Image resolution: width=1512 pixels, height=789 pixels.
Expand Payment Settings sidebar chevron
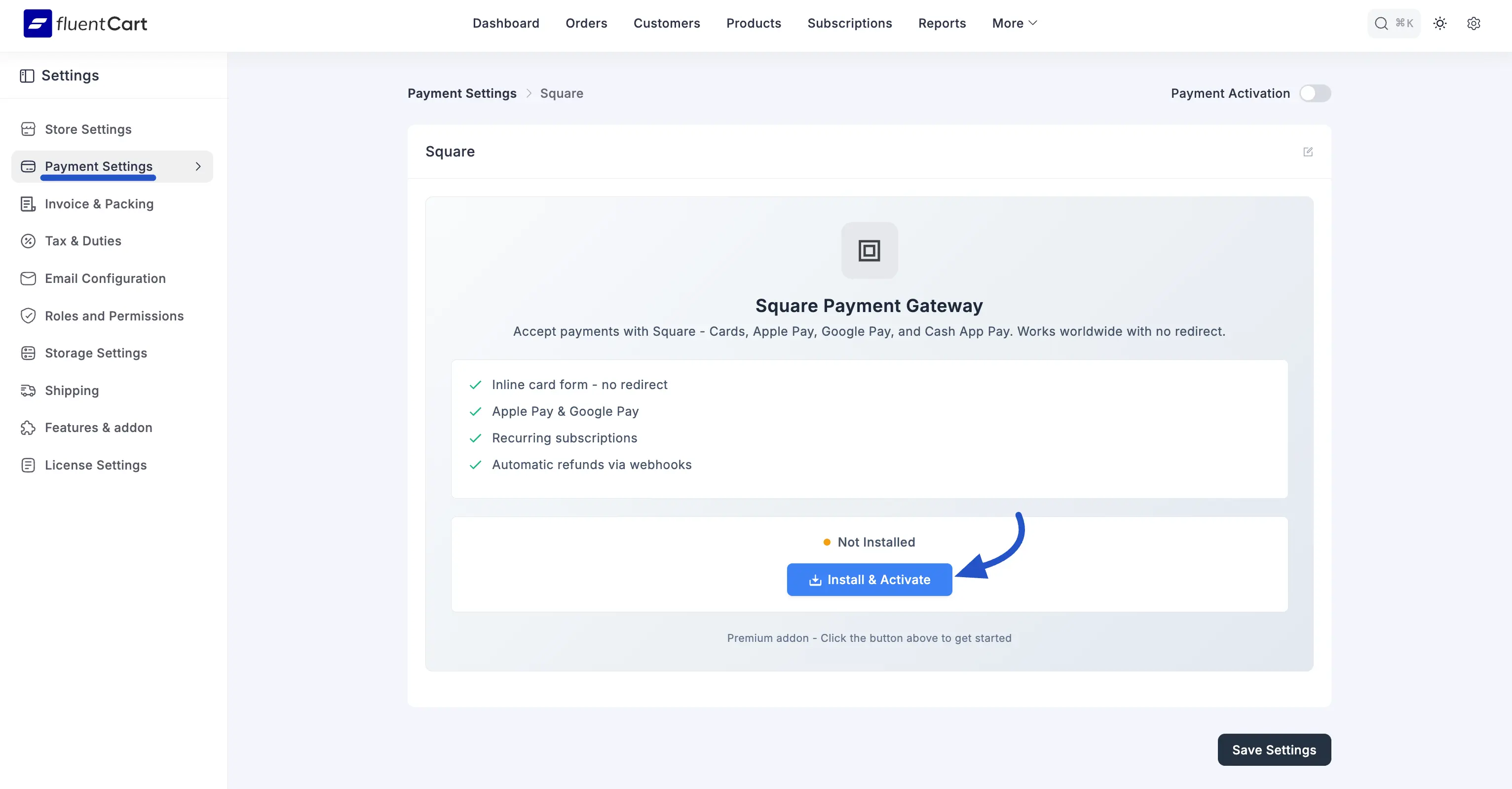[198, 166]
